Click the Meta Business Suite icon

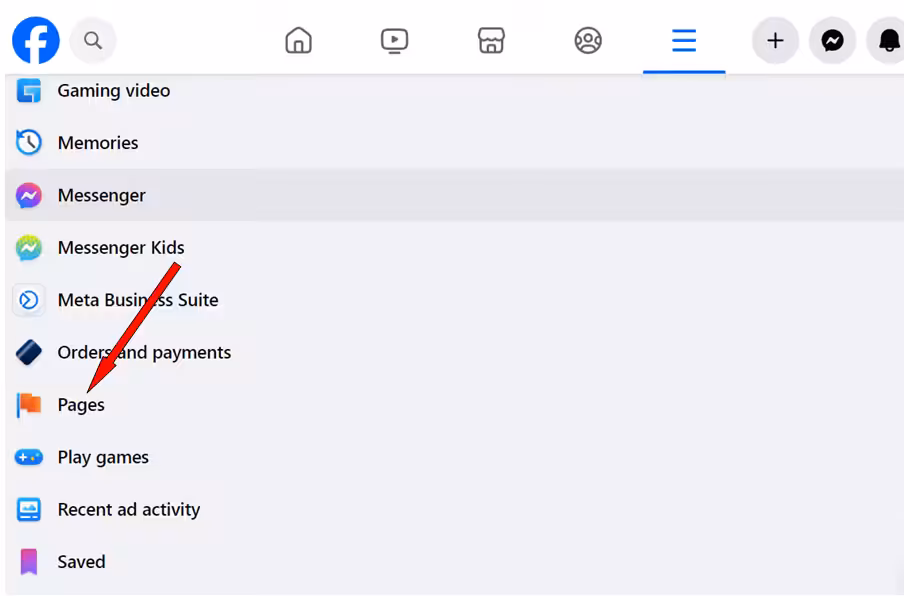point(28,300)
